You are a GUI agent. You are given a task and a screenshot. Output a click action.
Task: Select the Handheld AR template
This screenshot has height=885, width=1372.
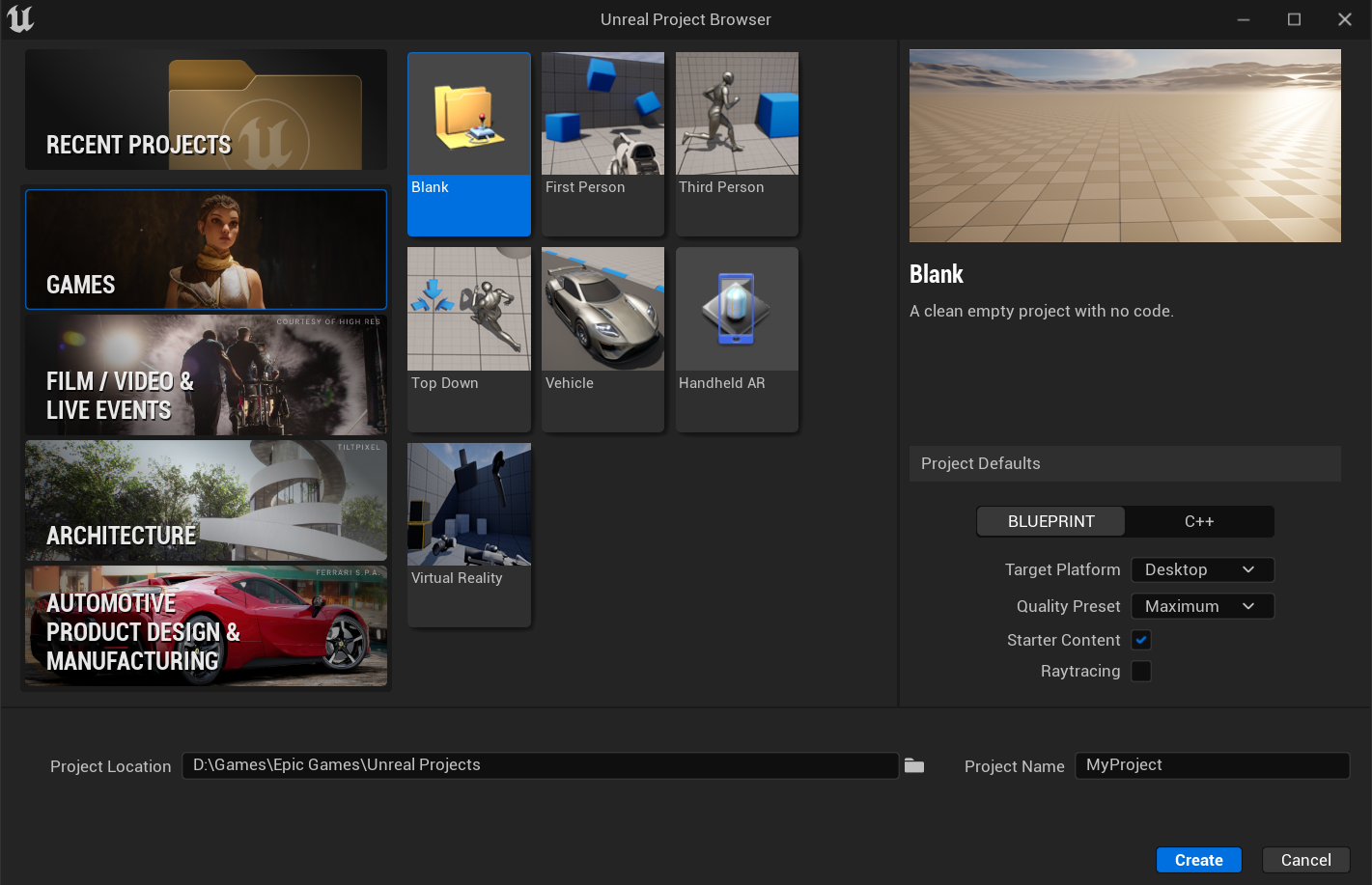pyautogui.click(x=737, y=340)
